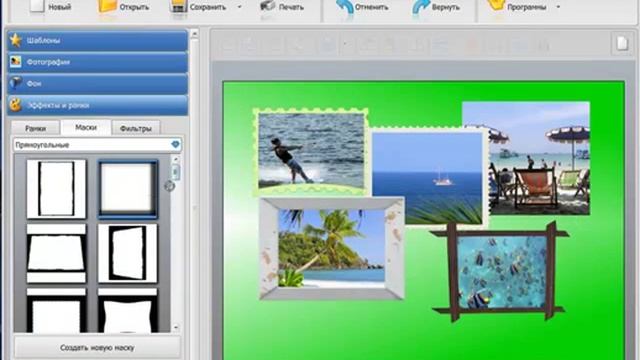Click the mask list scrollbar down arrow
640x360 pixels.
[176, 327]
